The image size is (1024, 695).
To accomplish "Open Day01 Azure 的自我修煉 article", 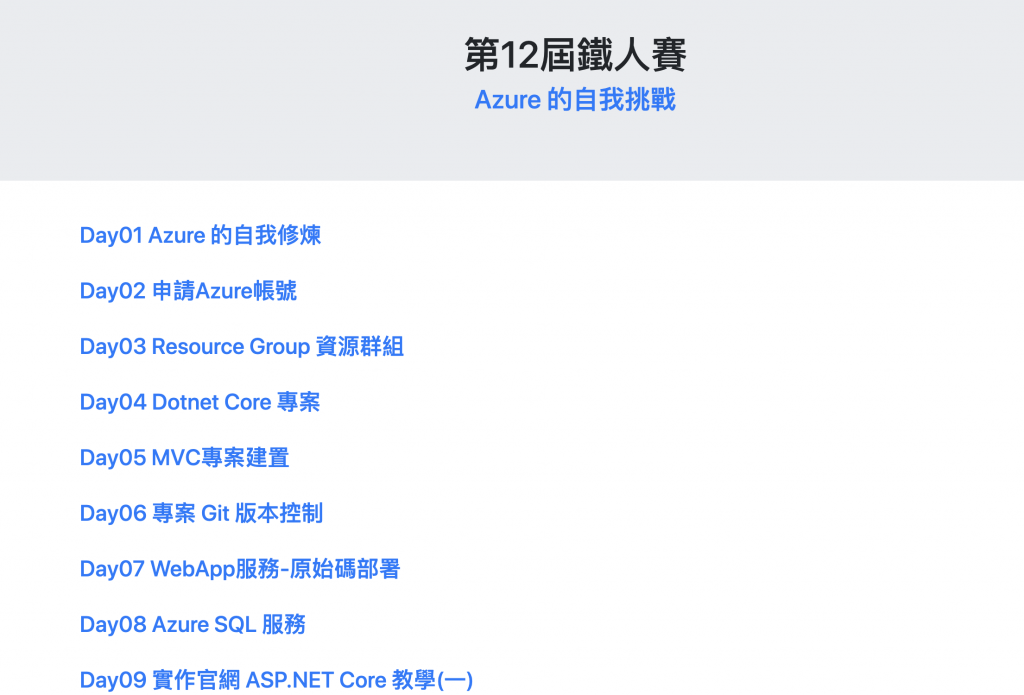I will click(x=200, y=235).
